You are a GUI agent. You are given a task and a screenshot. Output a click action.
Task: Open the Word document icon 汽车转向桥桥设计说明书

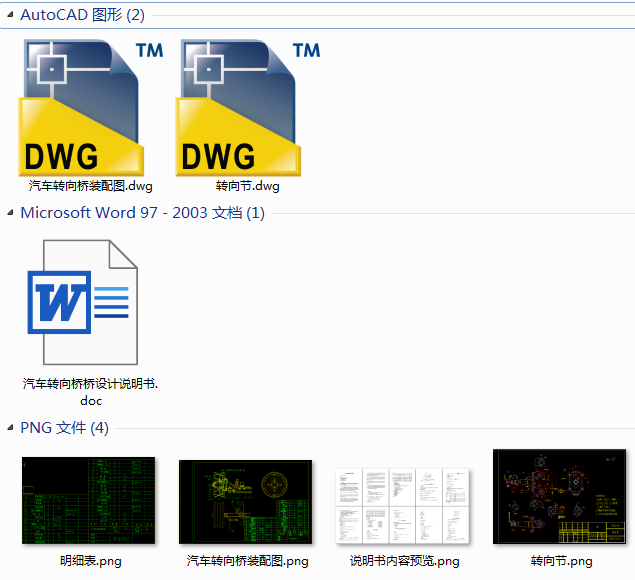83,302
